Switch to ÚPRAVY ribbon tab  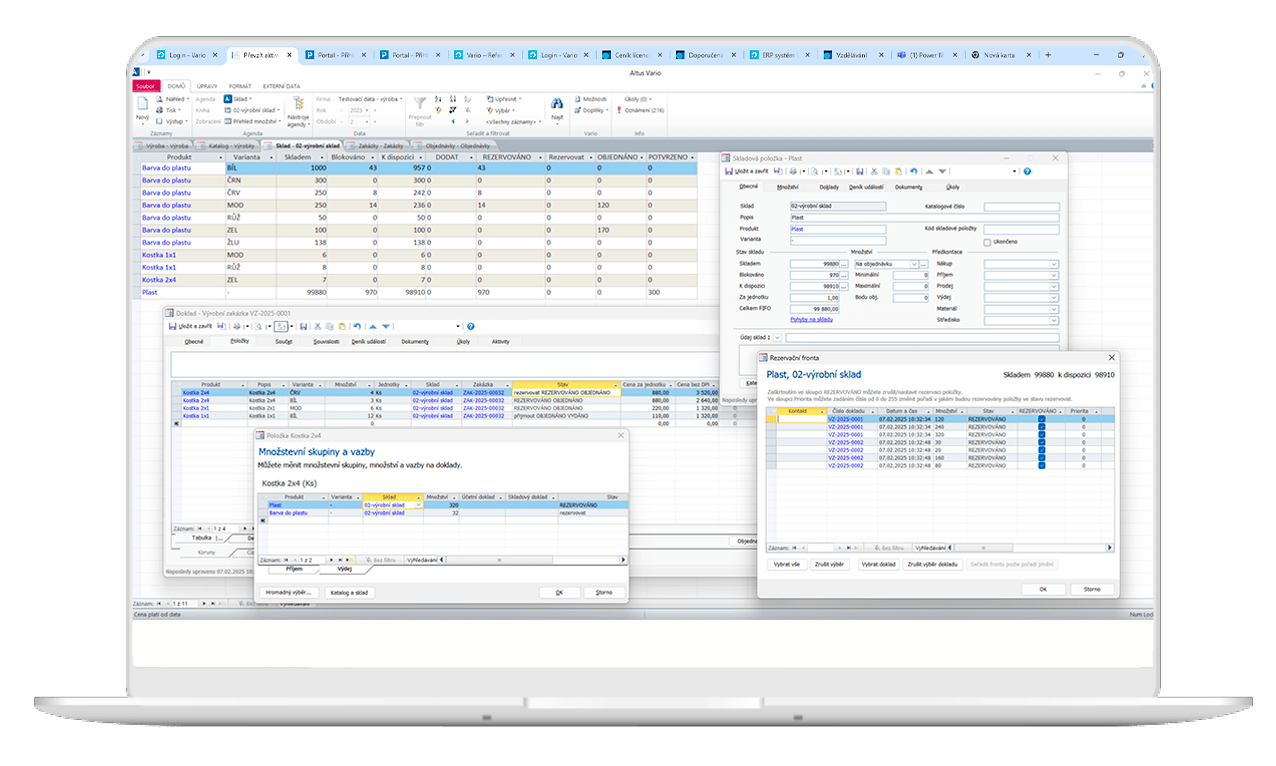click(x=207, y=86)
